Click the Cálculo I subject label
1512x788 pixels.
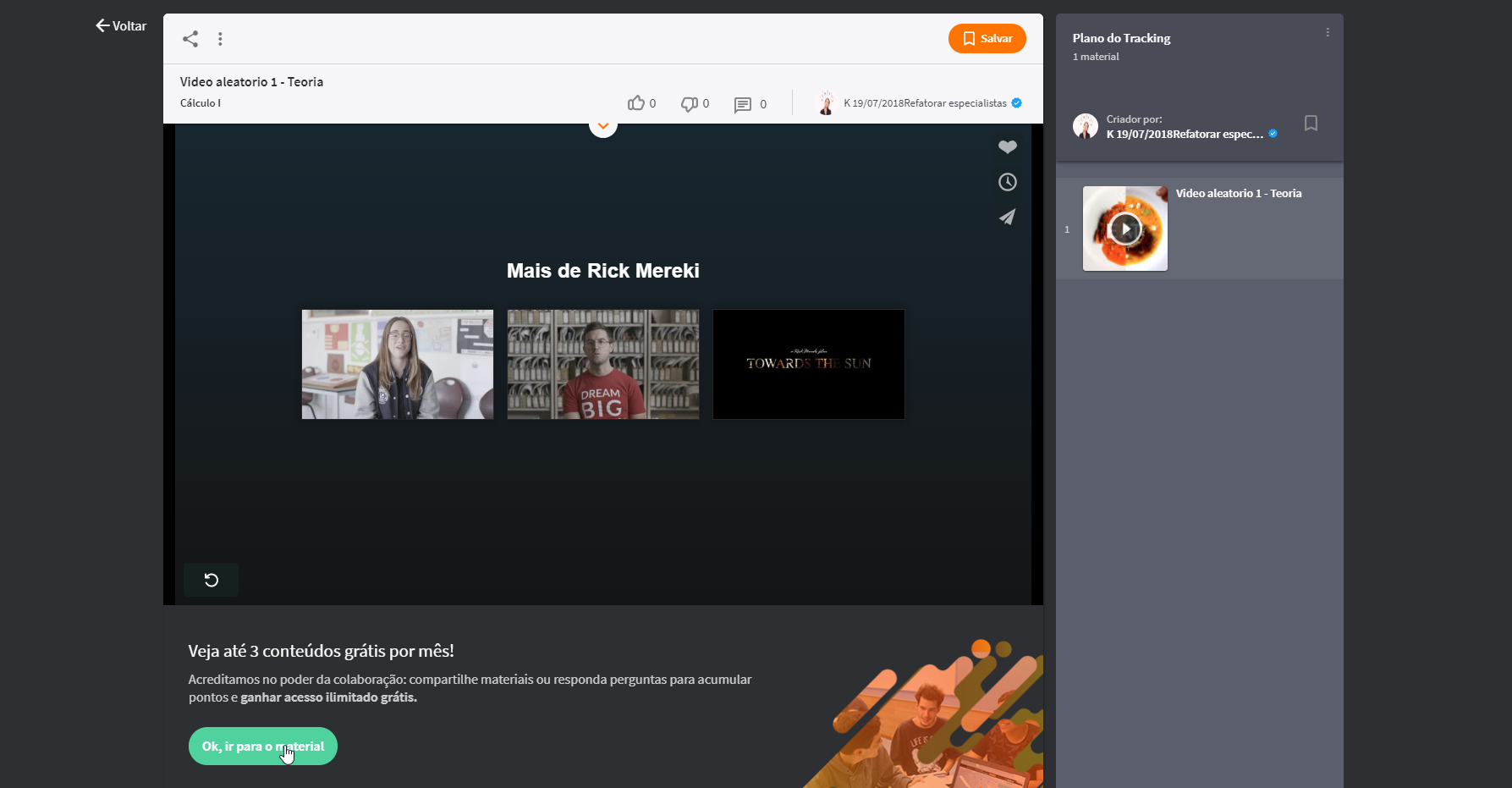201,103
